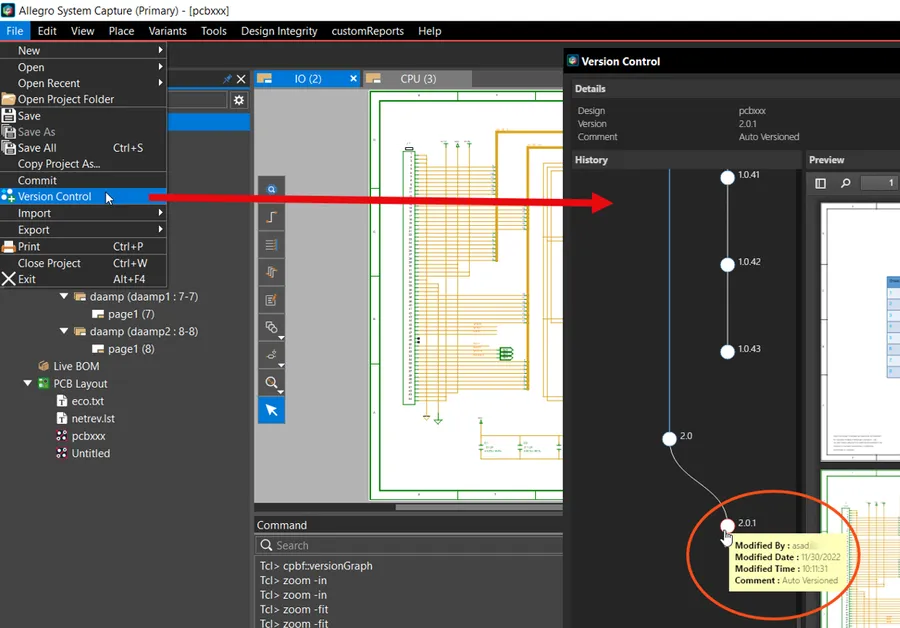
Task: Choose Copy Project As... menu entry
Action: click(x=84, y=164)
